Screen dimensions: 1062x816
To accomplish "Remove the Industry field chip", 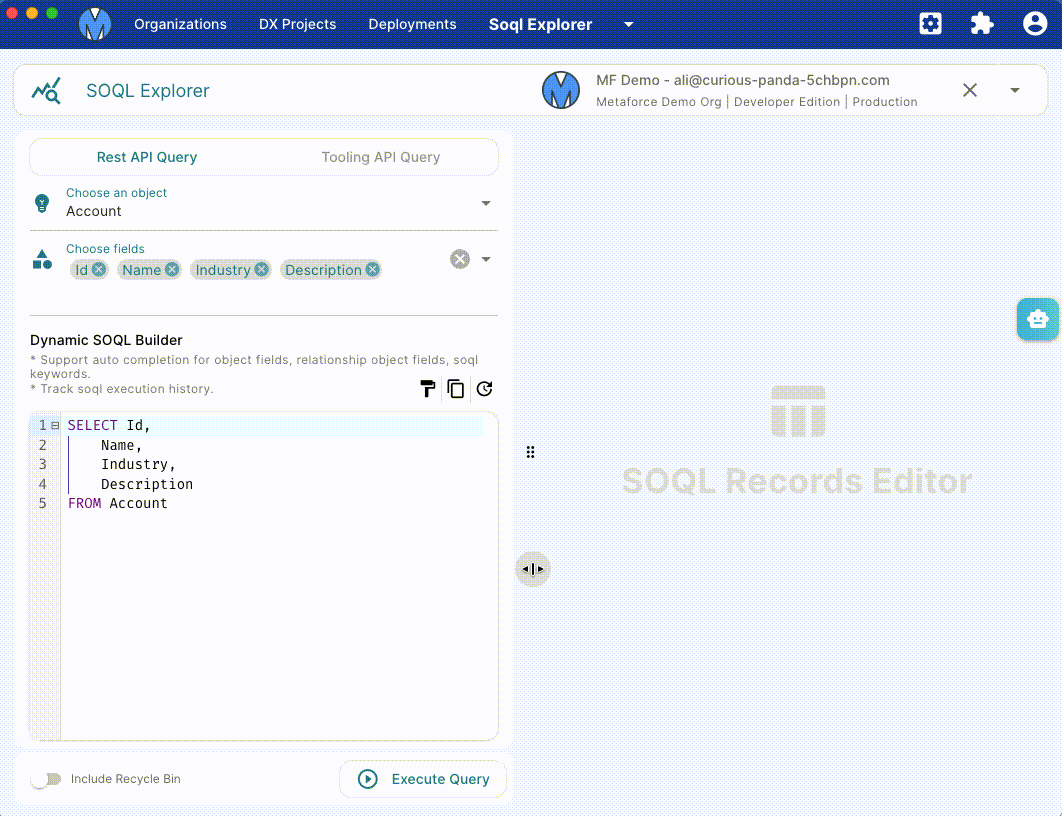I will pos(261,270).
